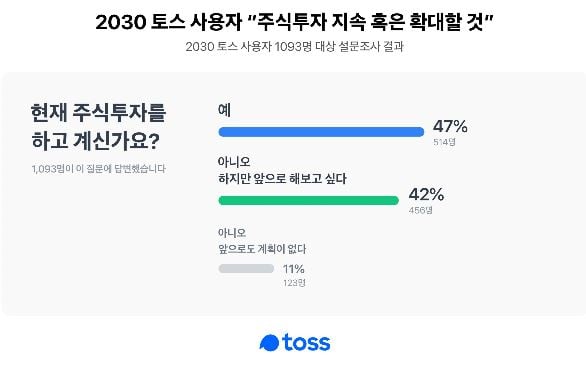
Task: Select the green 42% result bar
Action: [x=308, y=200]
